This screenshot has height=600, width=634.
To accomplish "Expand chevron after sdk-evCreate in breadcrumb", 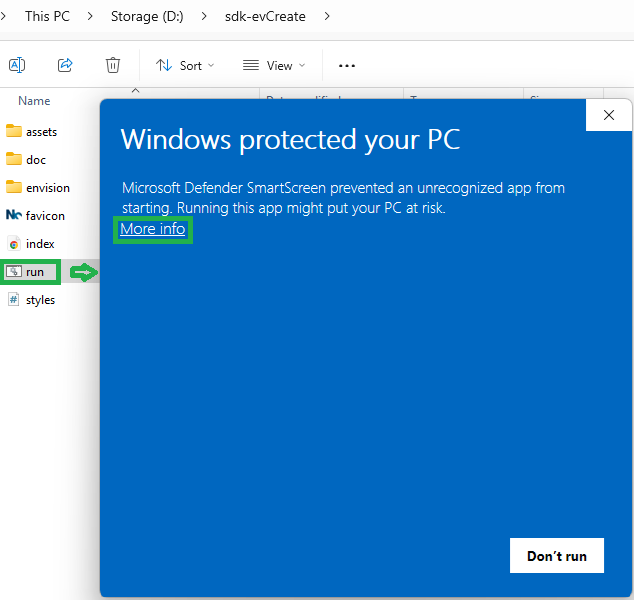I will click(327, 16).
